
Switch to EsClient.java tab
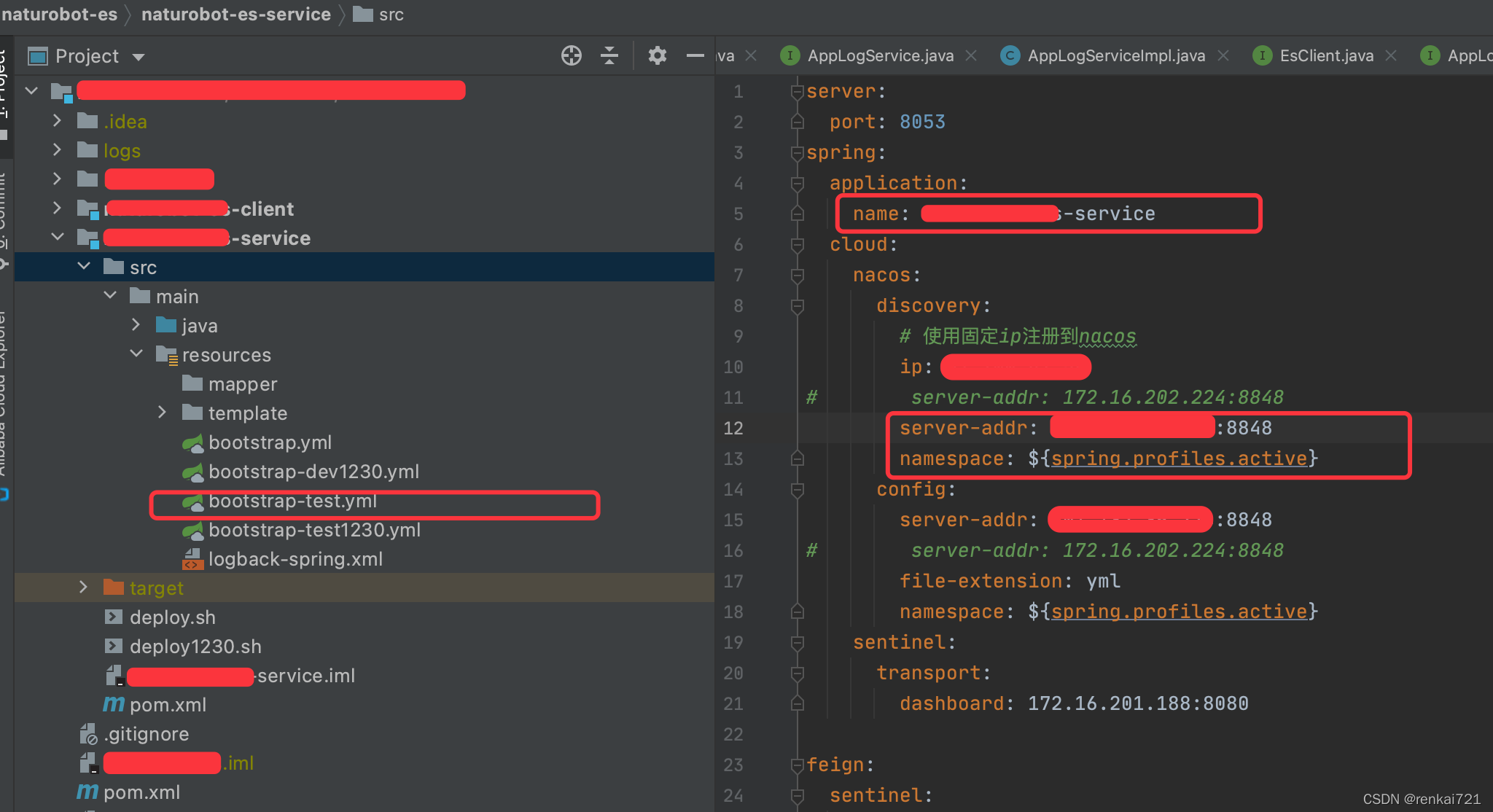pyautogui.click(x=1327, y=55)
